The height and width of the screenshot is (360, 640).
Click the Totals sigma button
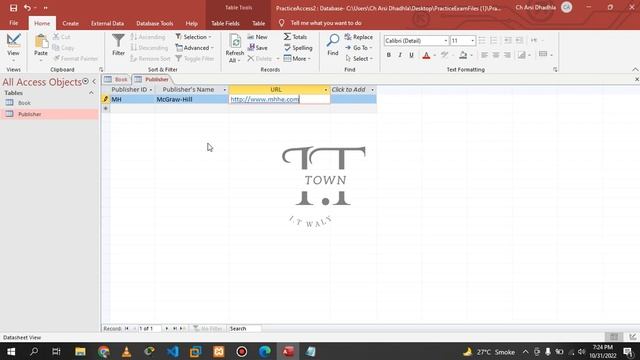[x=295, y=37]
